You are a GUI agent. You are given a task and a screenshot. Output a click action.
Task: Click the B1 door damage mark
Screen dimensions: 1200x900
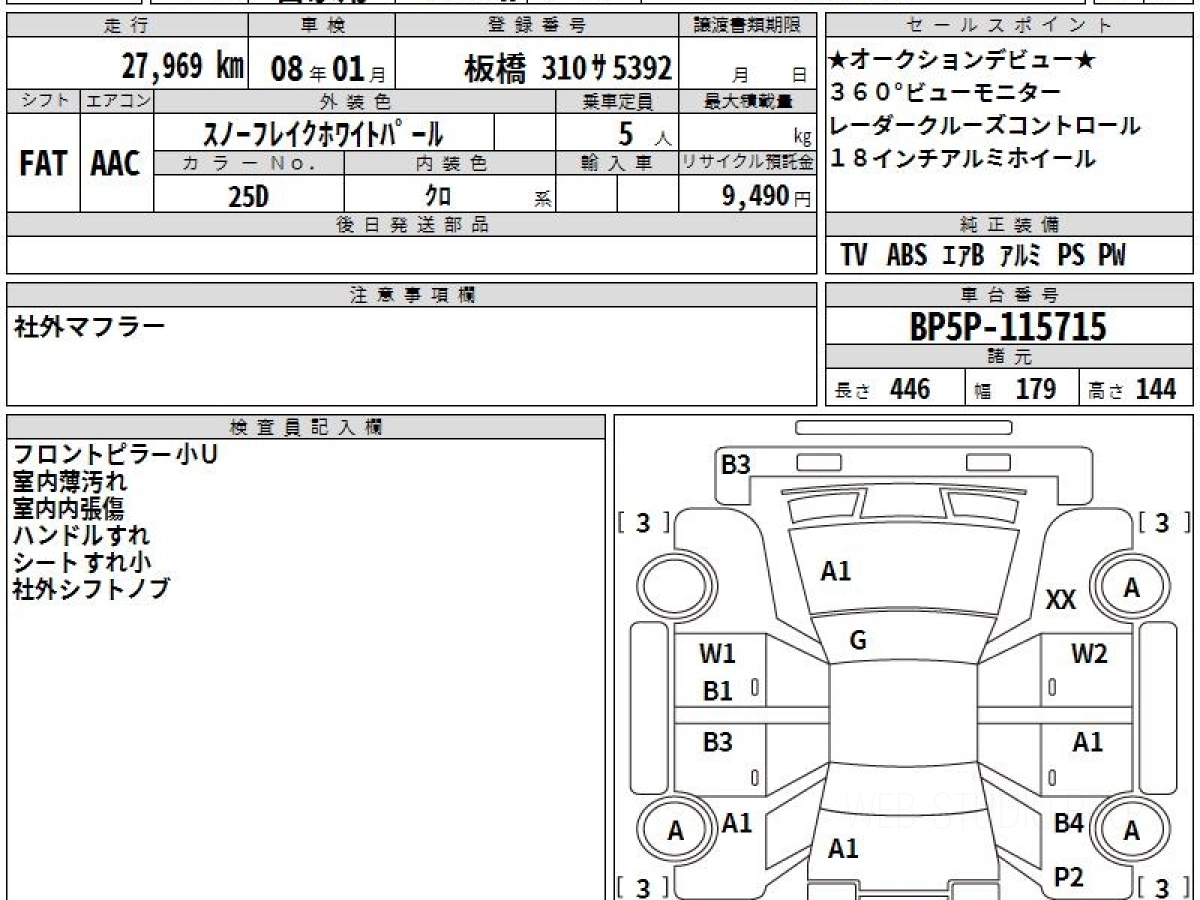(x=718, y=691)
